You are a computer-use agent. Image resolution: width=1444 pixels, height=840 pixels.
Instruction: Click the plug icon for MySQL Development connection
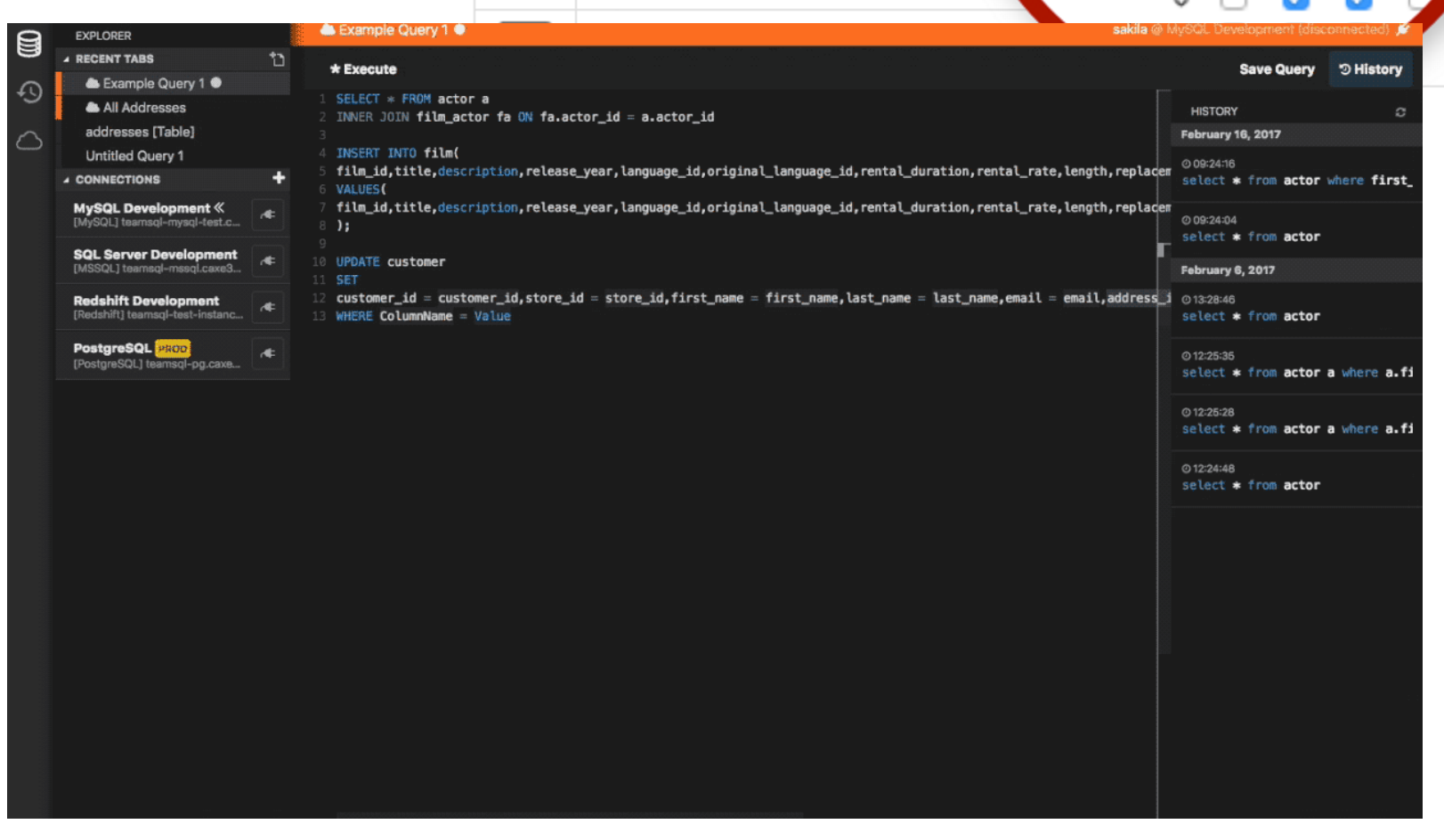tap(267, 214)
